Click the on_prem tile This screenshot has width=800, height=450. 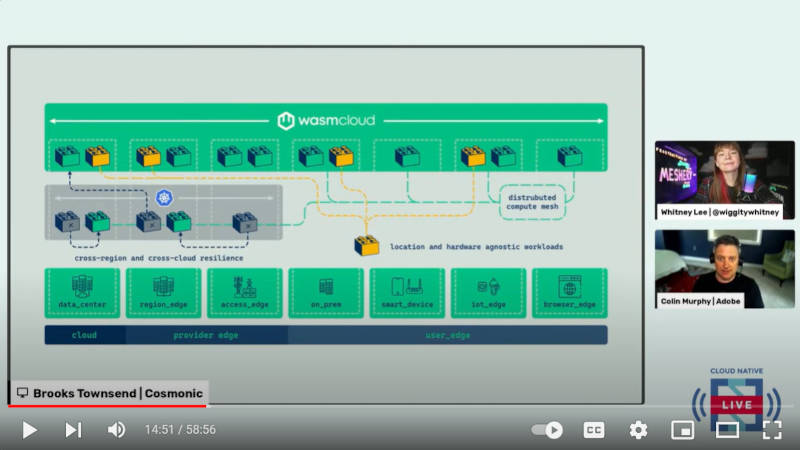click(x=326, y=293)
